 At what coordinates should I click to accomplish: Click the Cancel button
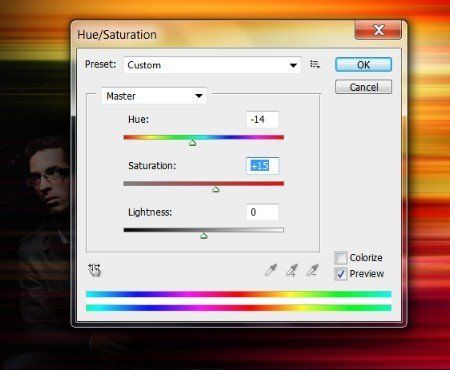[363, 87]
